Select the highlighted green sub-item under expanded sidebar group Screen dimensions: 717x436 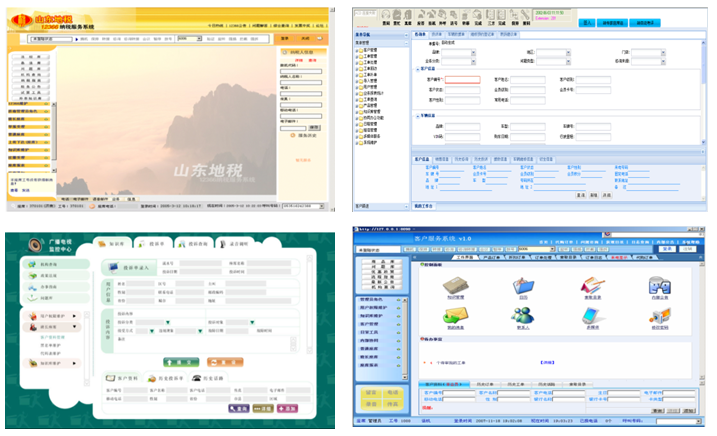(x=52, y=337)
